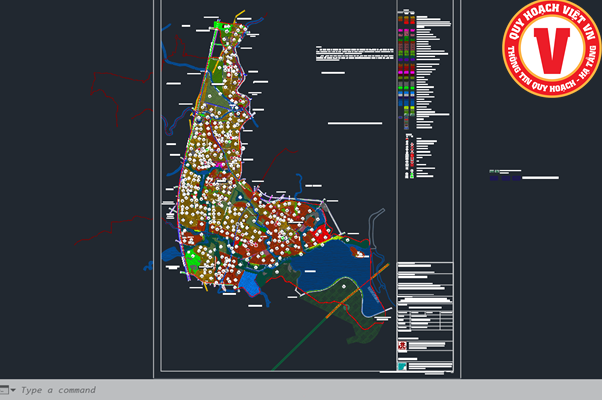Select the red emblem in title block
Screen dimensions: 602x400
402,346
